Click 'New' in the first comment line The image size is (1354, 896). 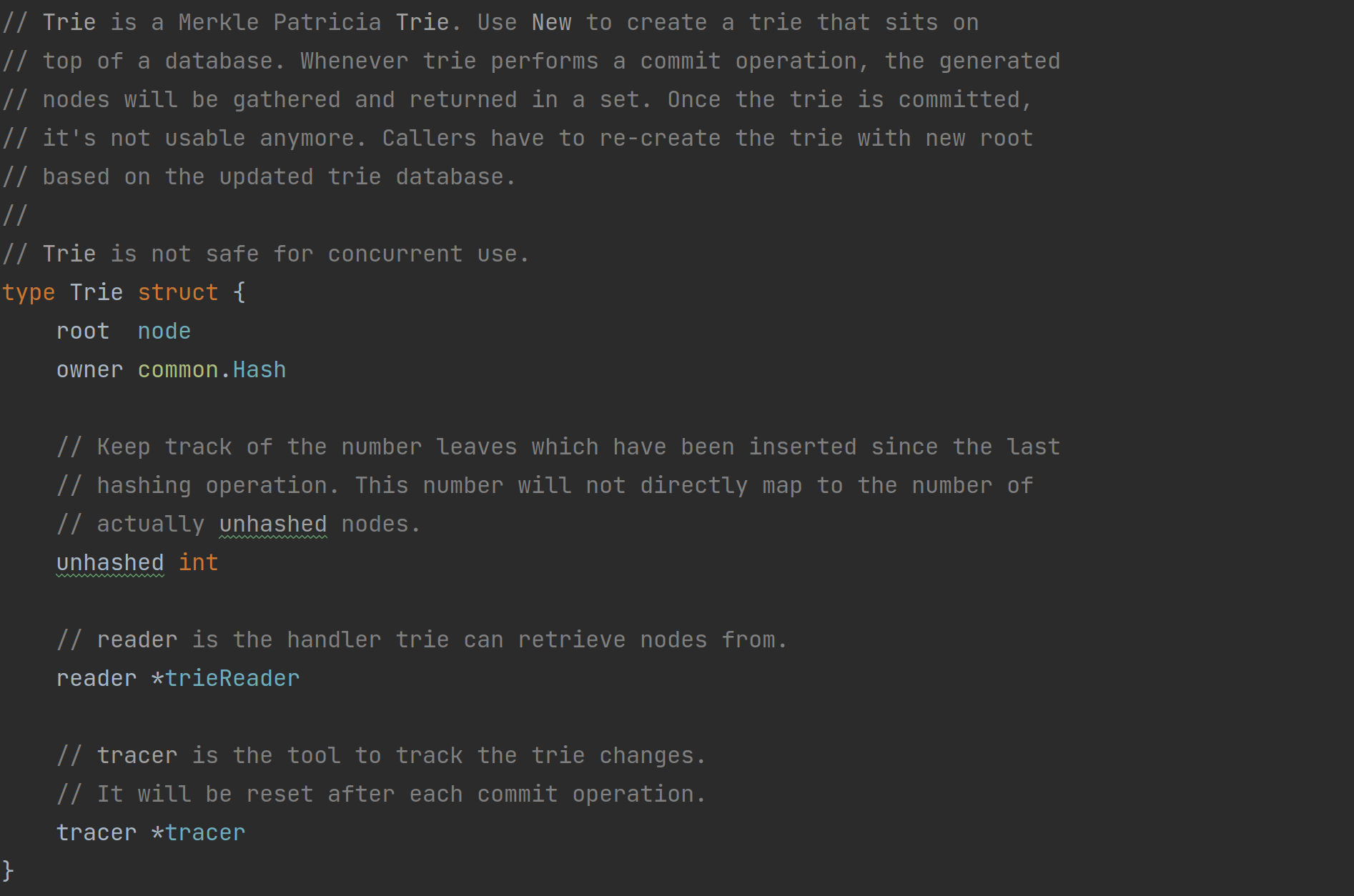pyautogui.click(x=551, y=22)
